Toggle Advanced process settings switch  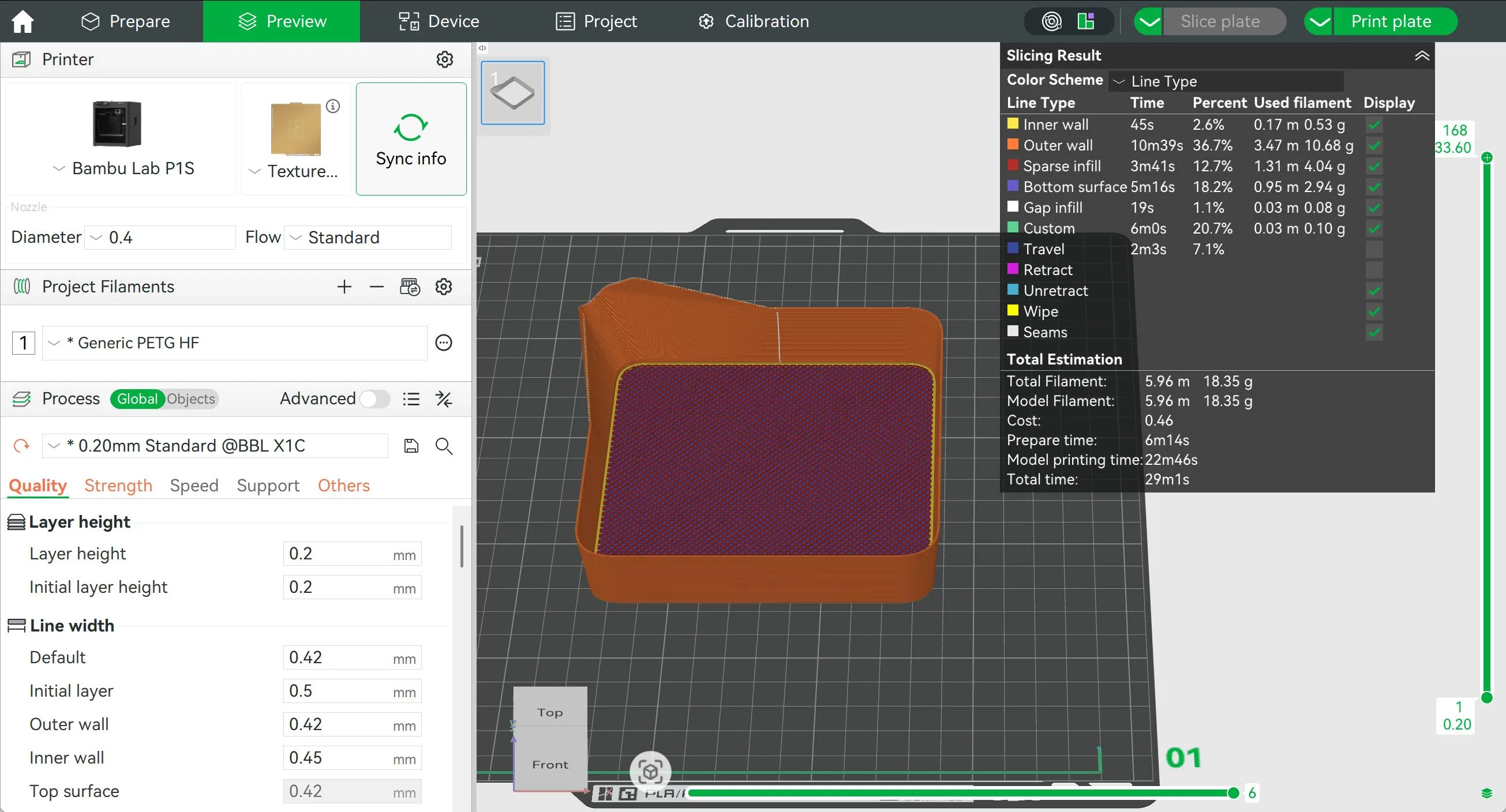click(374, 399)
